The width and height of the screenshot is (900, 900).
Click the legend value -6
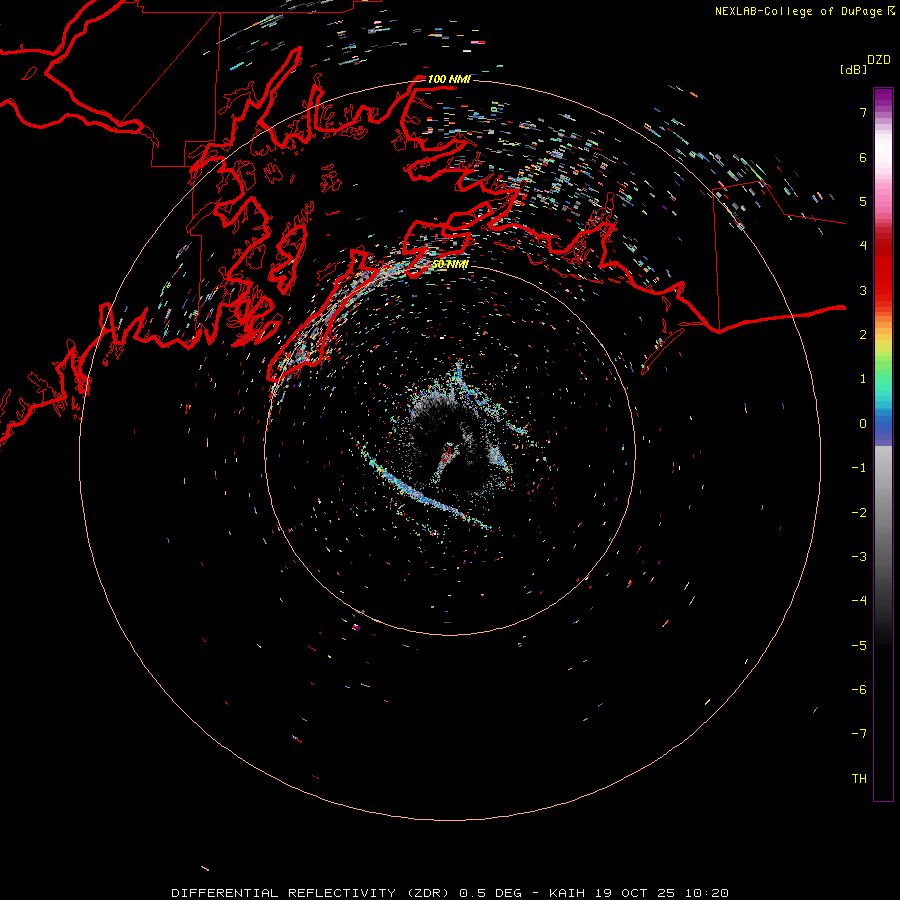point(859,689)
